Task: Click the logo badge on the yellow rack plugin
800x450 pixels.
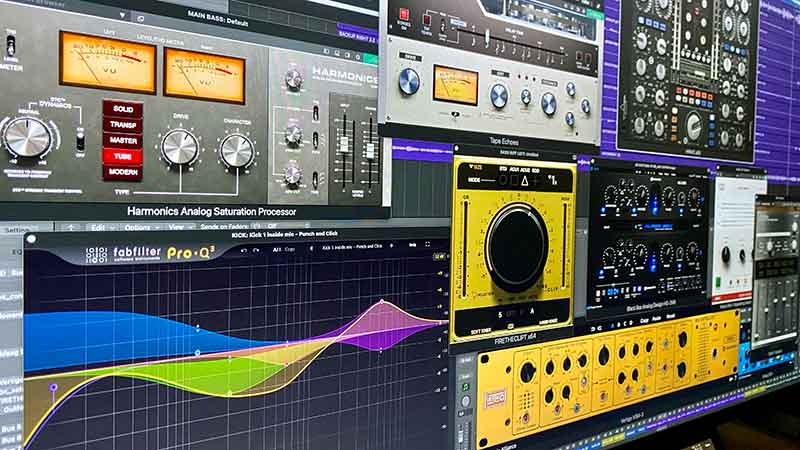Action: pyautogui.click(x=494, y=398)
